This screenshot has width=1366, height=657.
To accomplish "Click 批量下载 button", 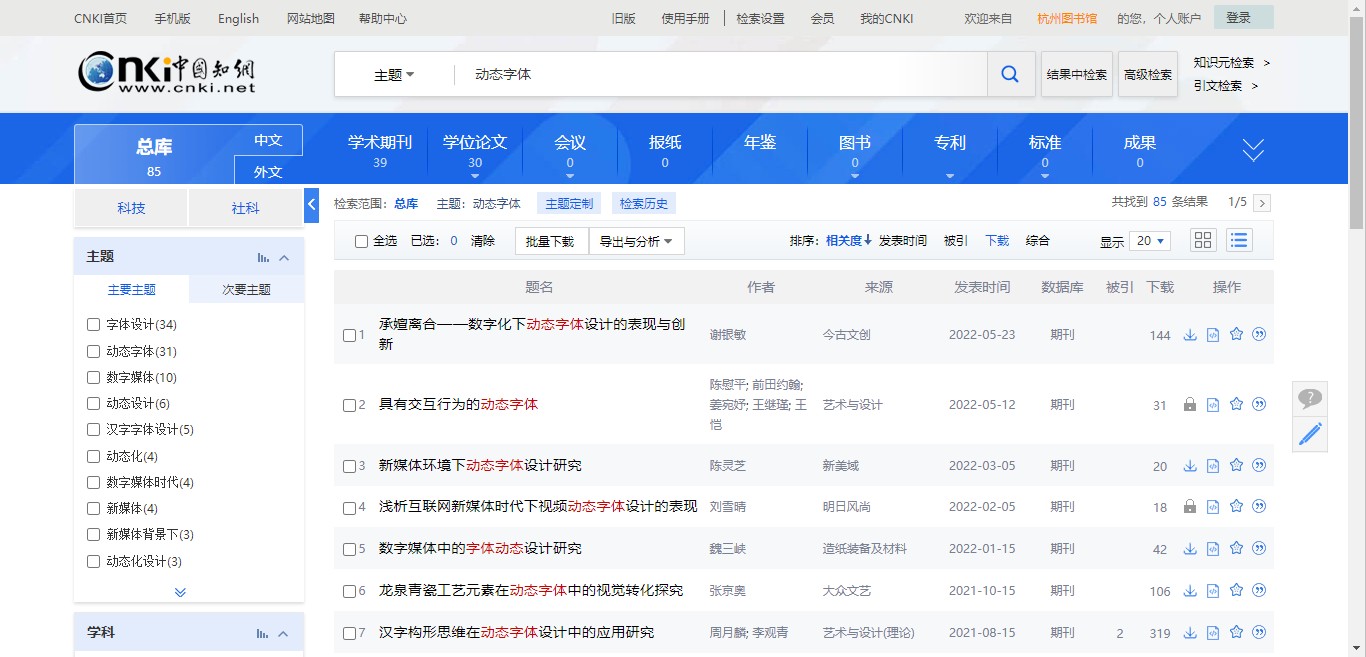I will (x=551, y=241).
